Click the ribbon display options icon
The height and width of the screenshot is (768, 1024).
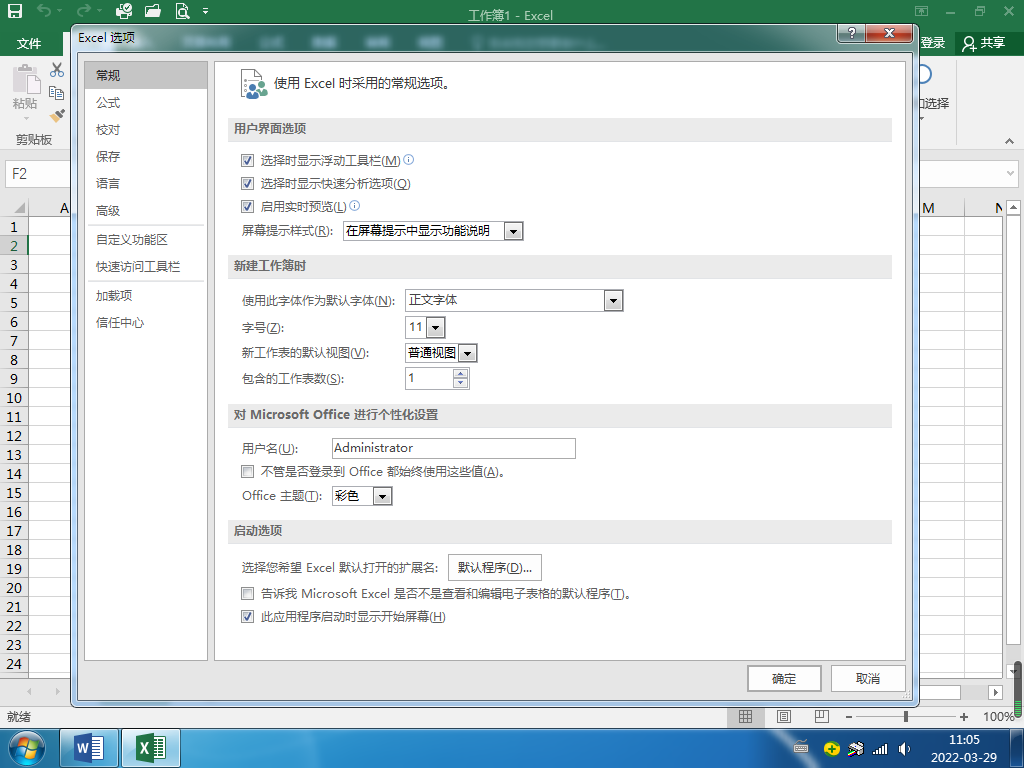click(x=921, y=11)
